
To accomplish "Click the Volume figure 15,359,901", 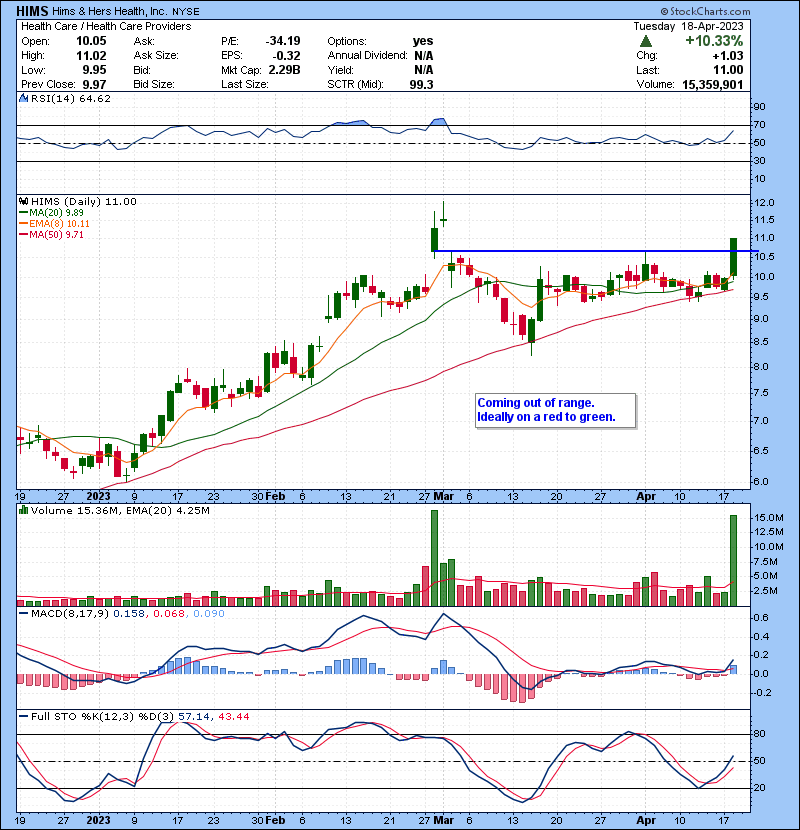I will (713, 85).
